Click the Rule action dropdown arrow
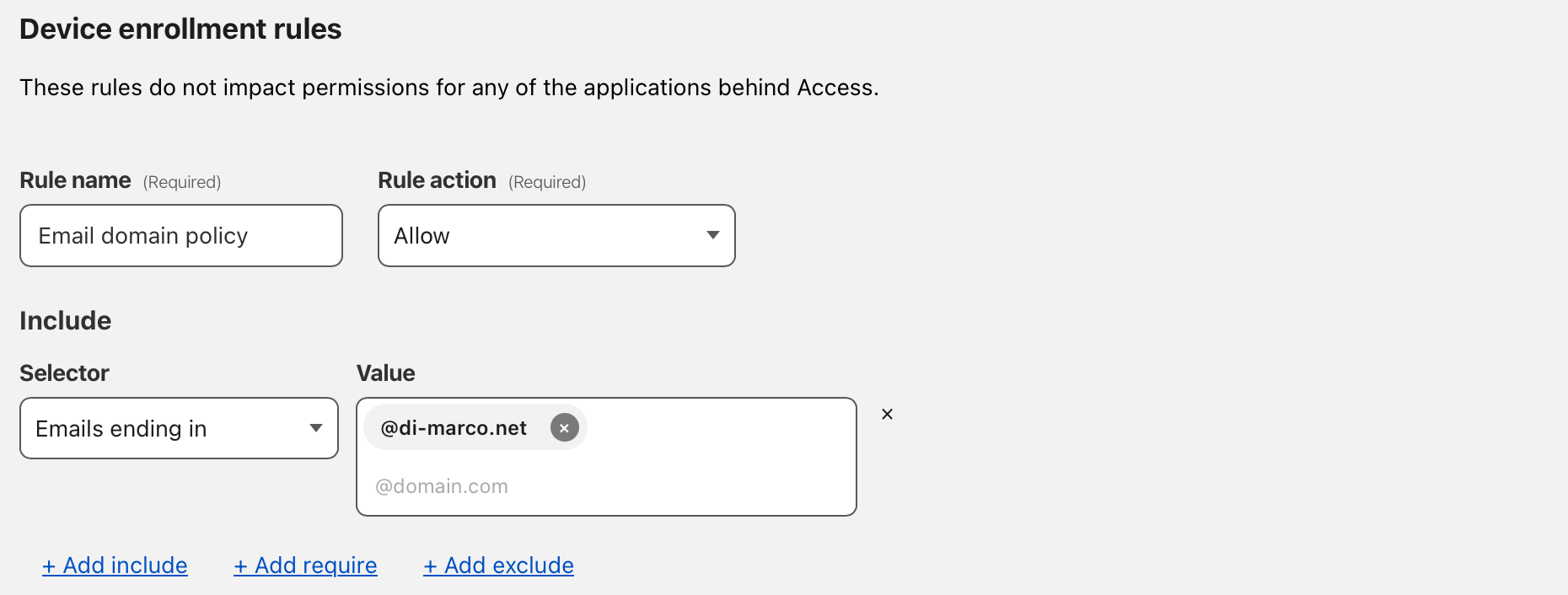Screen dimensions: 1568x595 [x=712, y=236]
